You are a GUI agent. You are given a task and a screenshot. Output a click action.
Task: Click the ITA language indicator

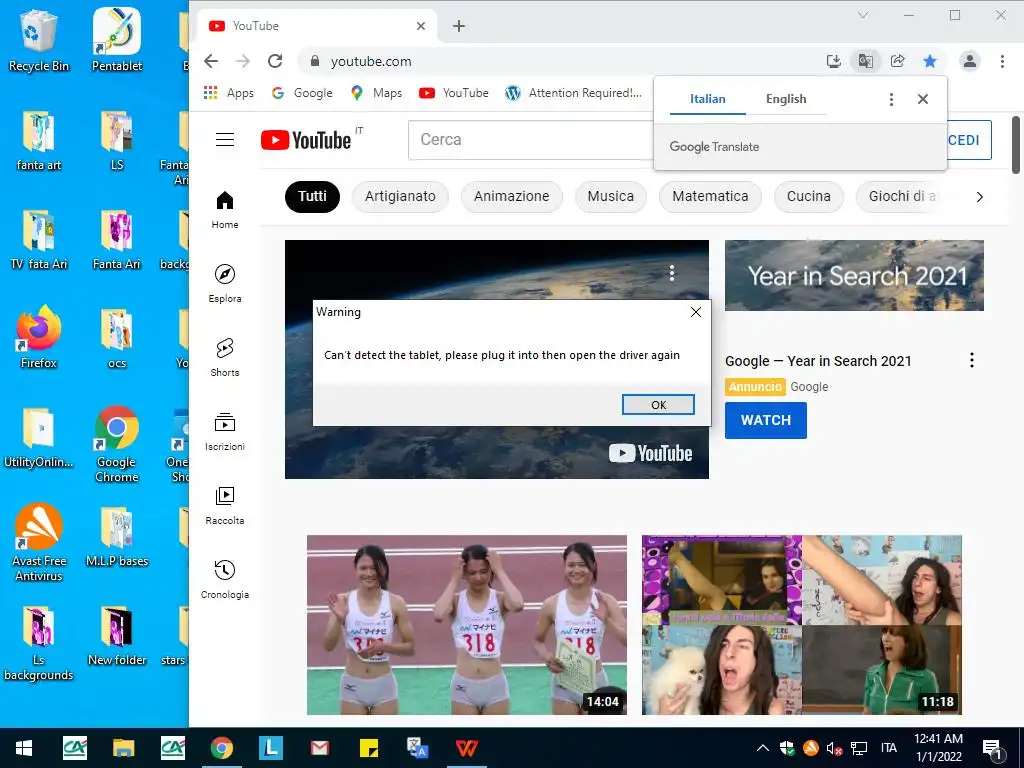(x=888, y=748)
